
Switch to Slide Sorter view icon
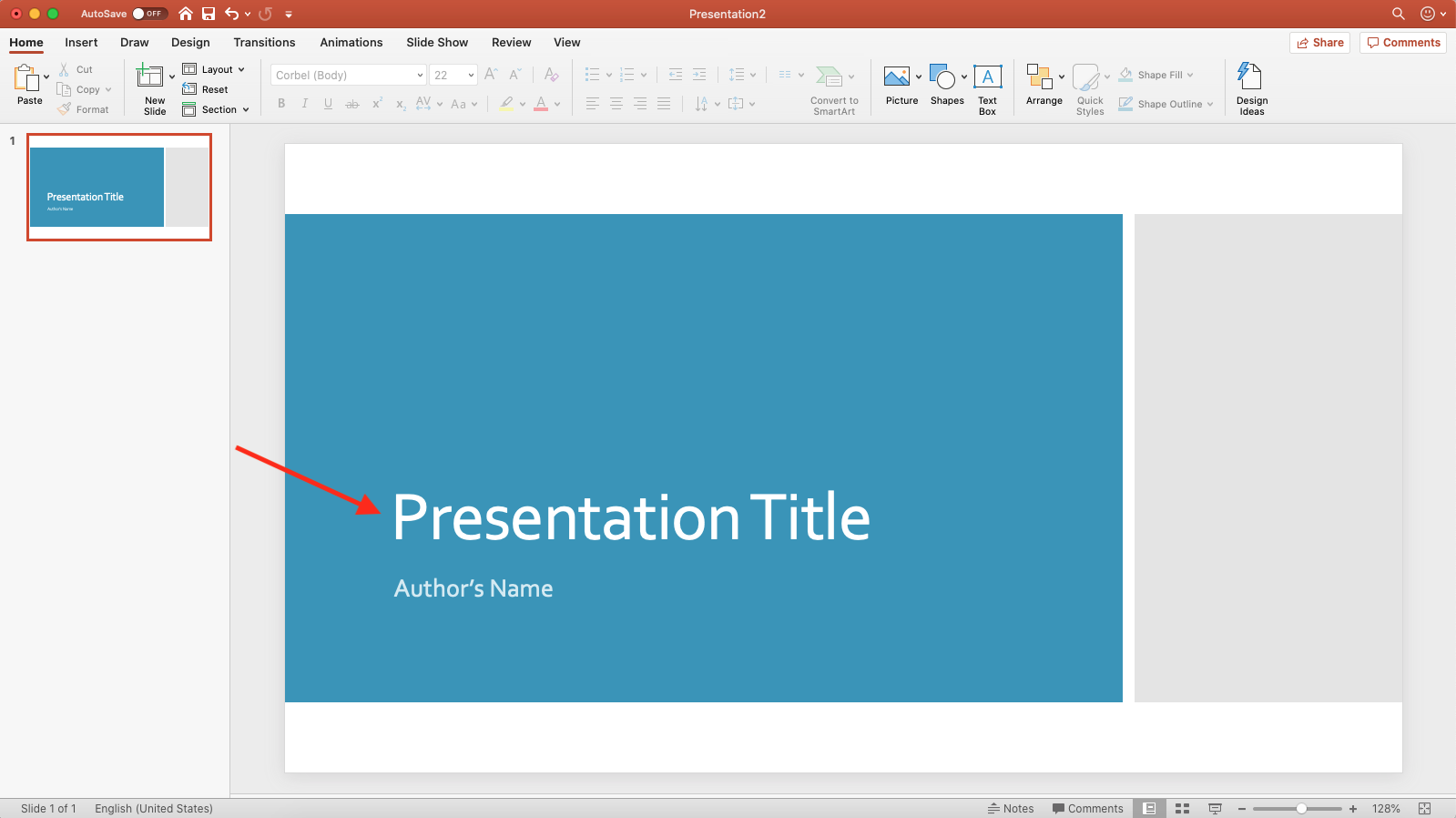click(1182, 808)
